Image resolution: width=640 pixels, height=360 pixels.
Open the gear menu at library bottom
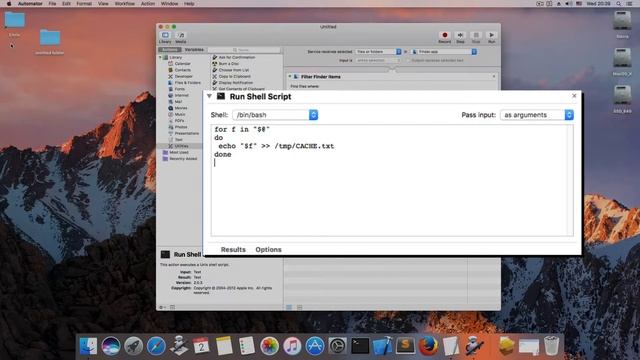coord(162,307)
